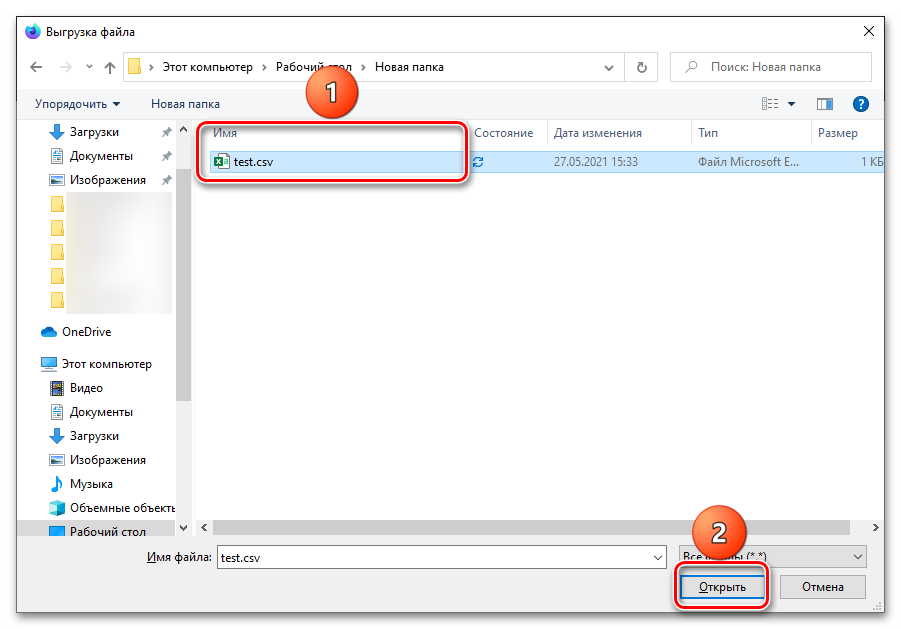
Task: Open recent locations dropdown chevron
Action: click(x=89, y=67)
